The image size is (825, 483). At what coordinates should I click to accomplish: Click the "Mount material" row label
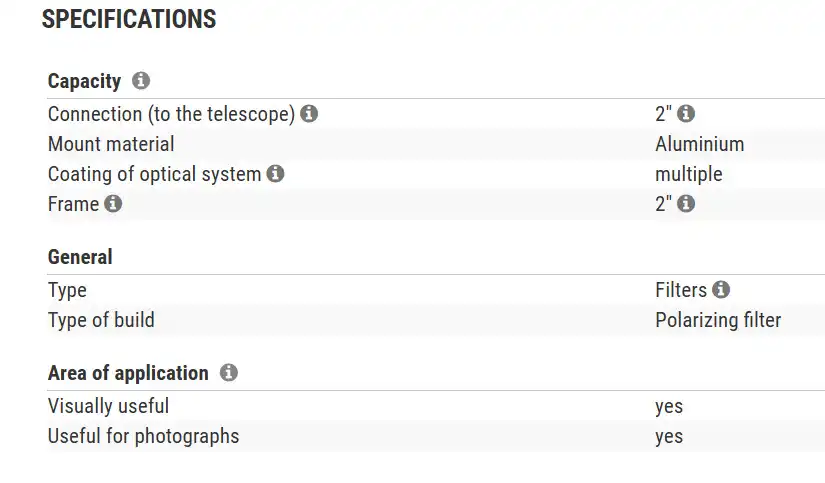coord(111,144)
